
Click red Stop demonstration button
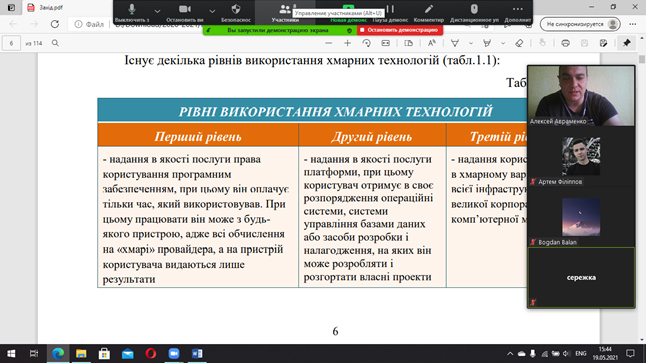click(400, 30)
